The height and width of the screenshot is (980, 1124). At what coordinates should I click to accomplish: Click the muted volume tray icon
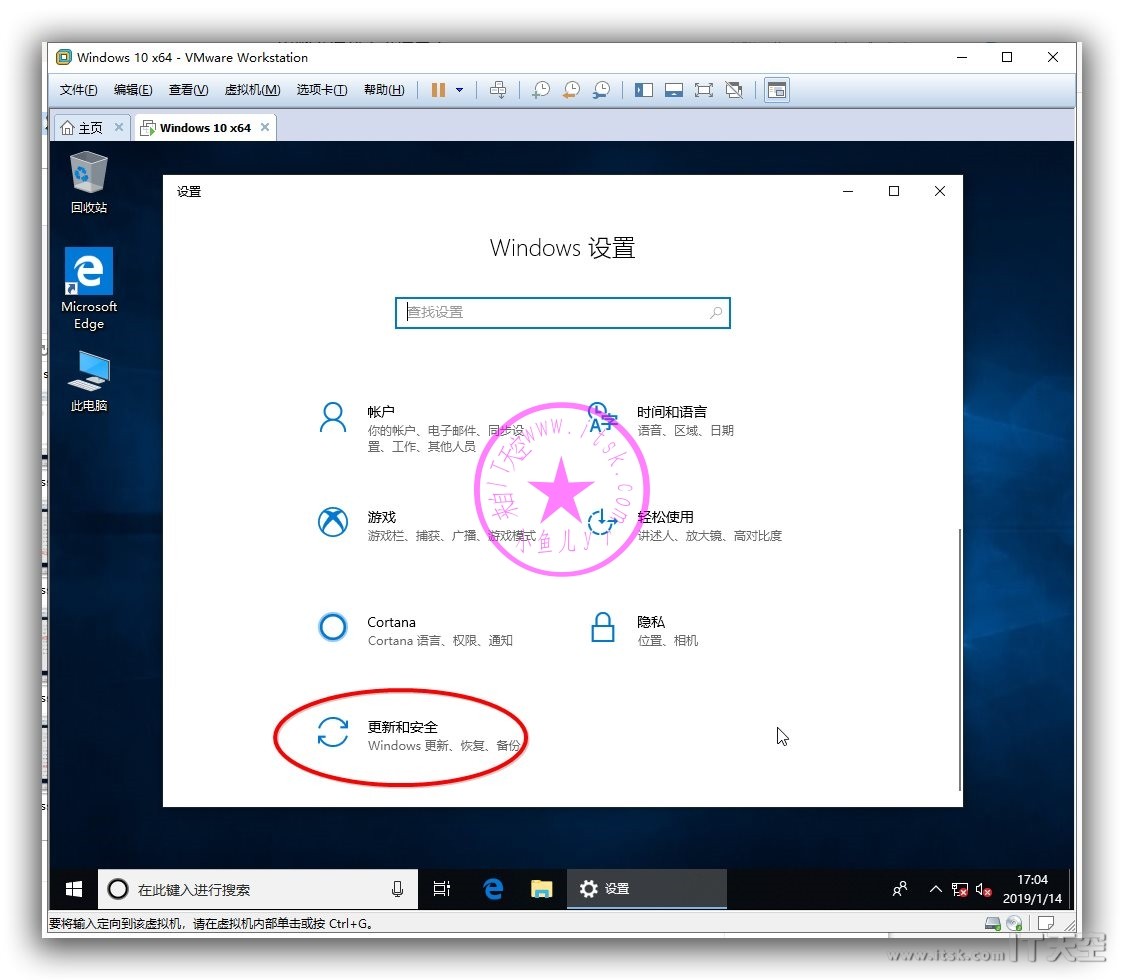coord(984,890)
